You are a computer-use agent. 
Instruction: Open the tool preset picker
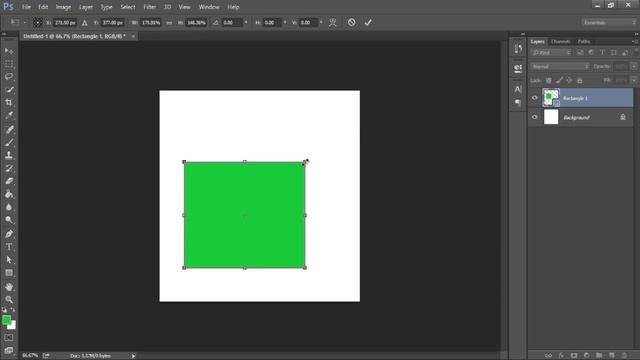pos(17,22)
